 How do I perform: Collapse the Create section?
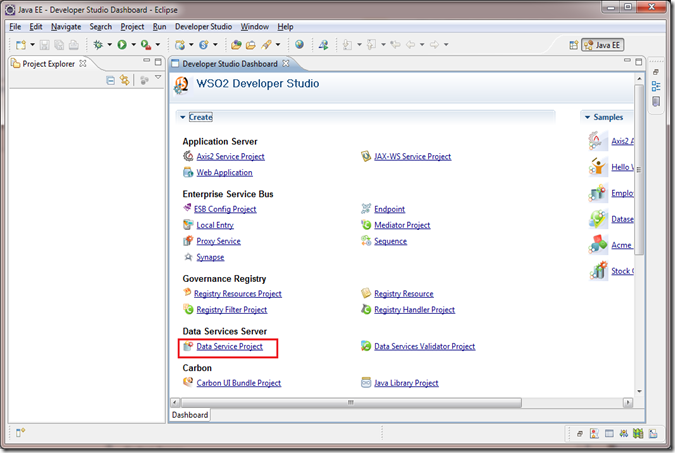point(183,117)
